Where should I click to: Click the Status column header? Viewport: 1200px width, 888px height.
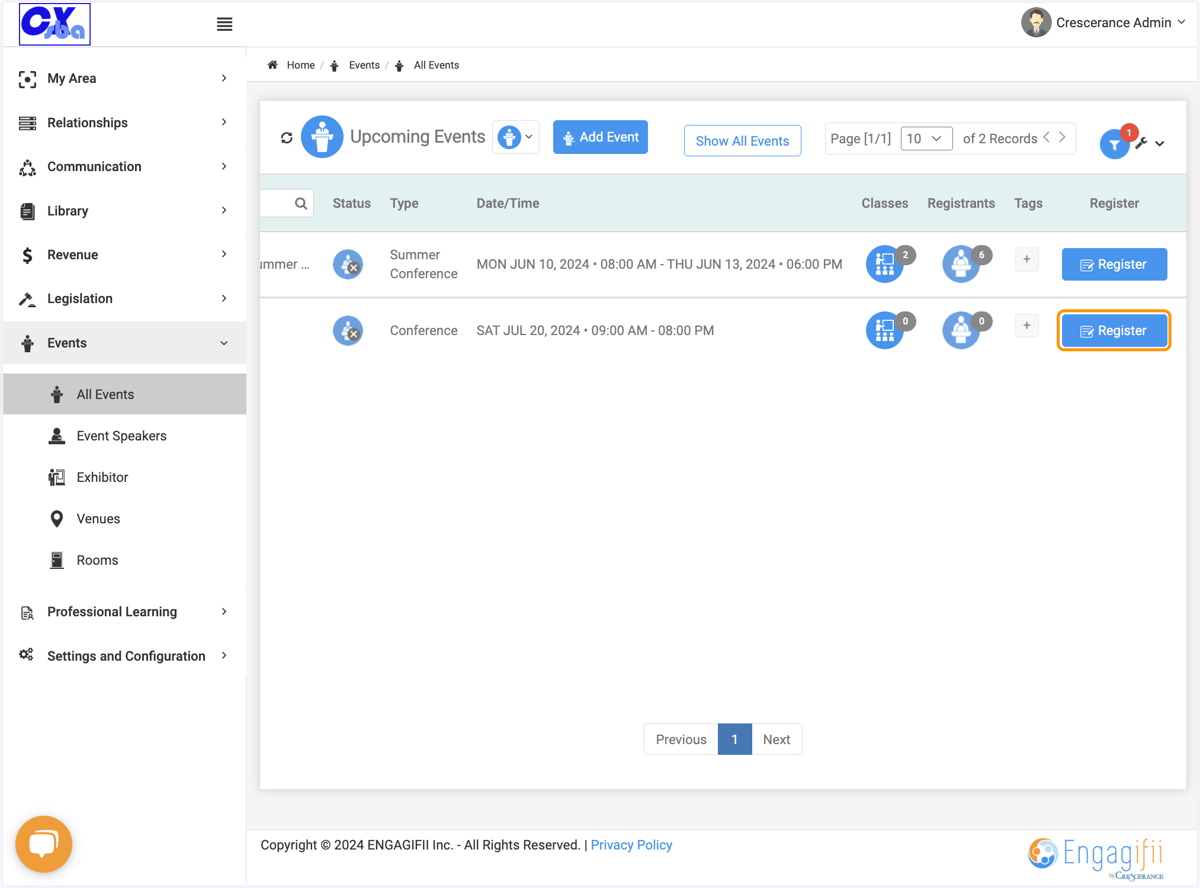352,203
